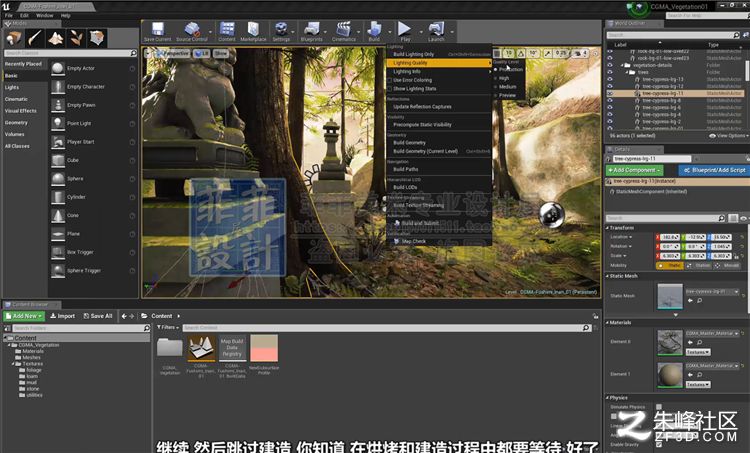Click the Sphere Trigger icon

tap(58, 271)
